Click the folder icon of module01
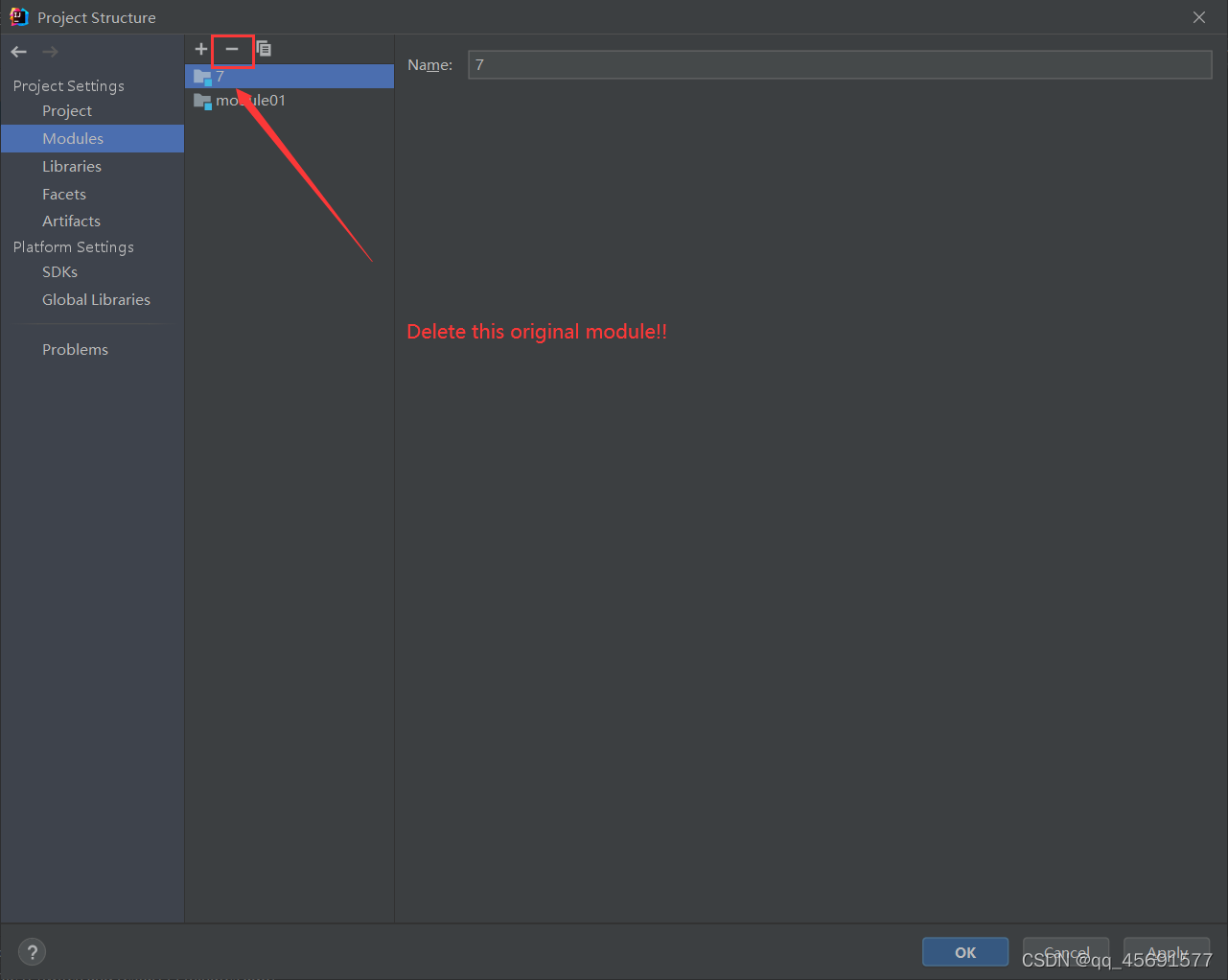 click(202, 101)
